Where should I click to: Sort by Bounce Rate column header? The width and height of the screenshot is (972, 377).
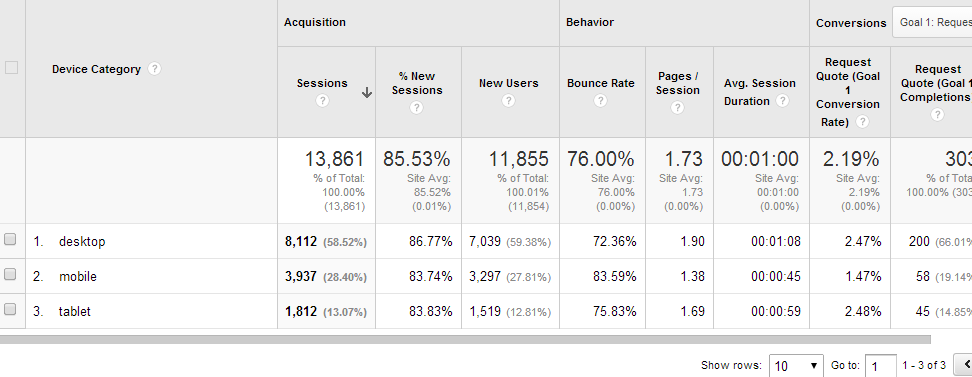pos(601,83)
